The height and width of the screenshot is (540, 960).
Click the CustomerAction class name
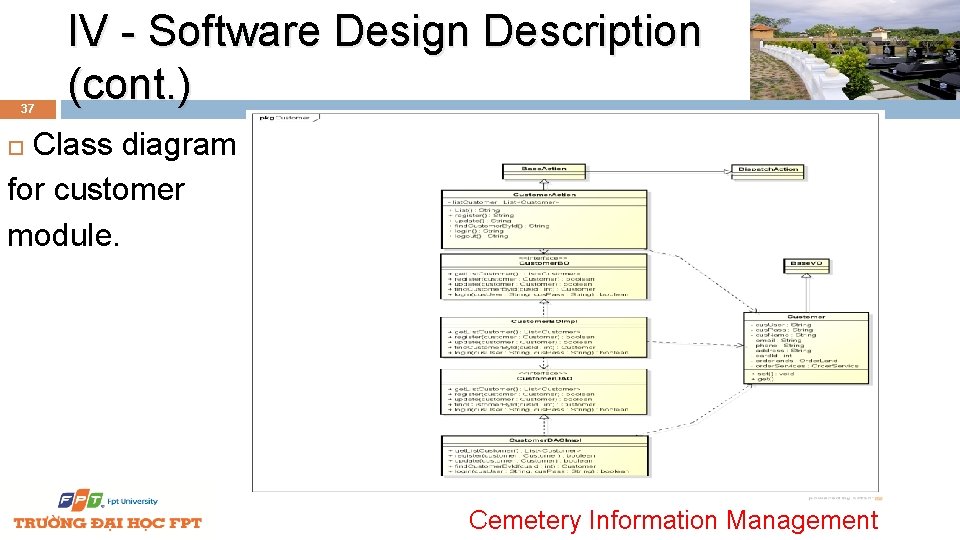pyautogui.click(x=544, y=194)
